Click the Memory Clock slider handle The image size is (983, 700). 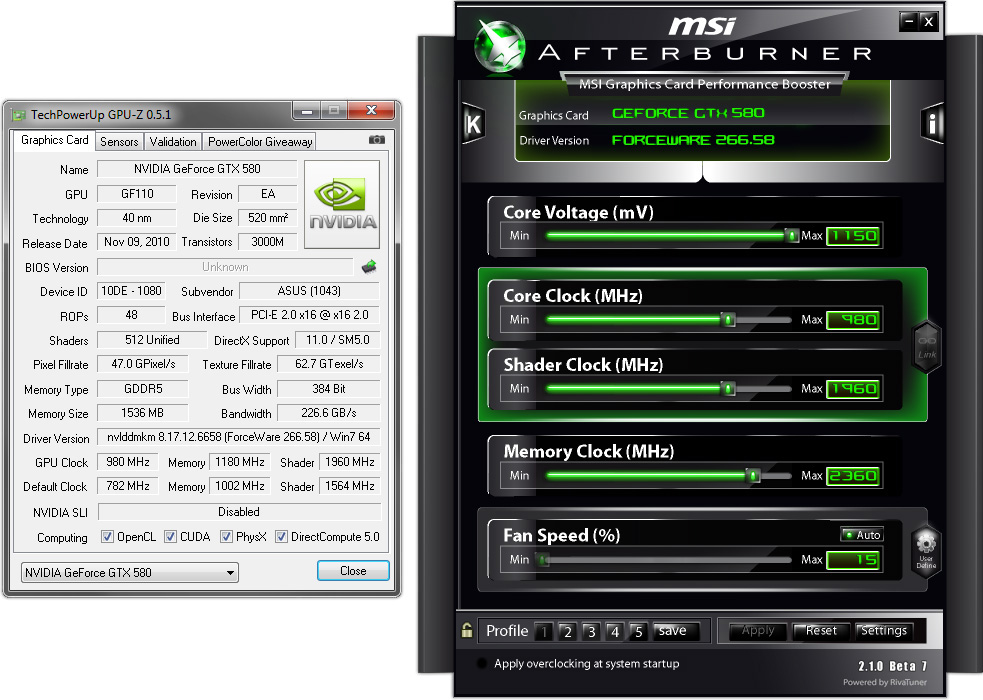tap(753, 476)
